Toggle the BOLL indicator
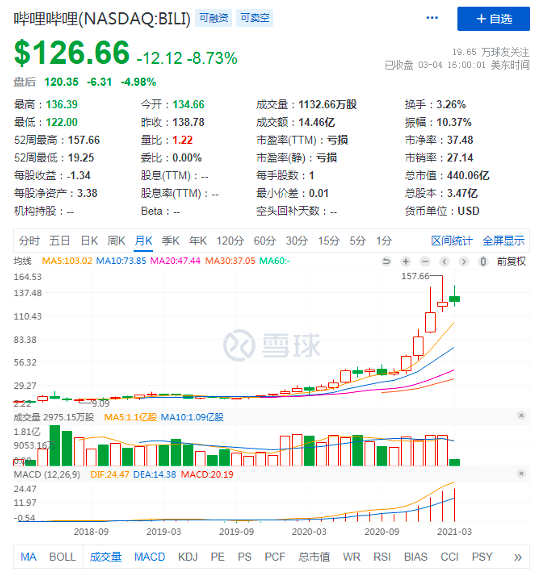 pyautogui.click(x=62, y=557)
